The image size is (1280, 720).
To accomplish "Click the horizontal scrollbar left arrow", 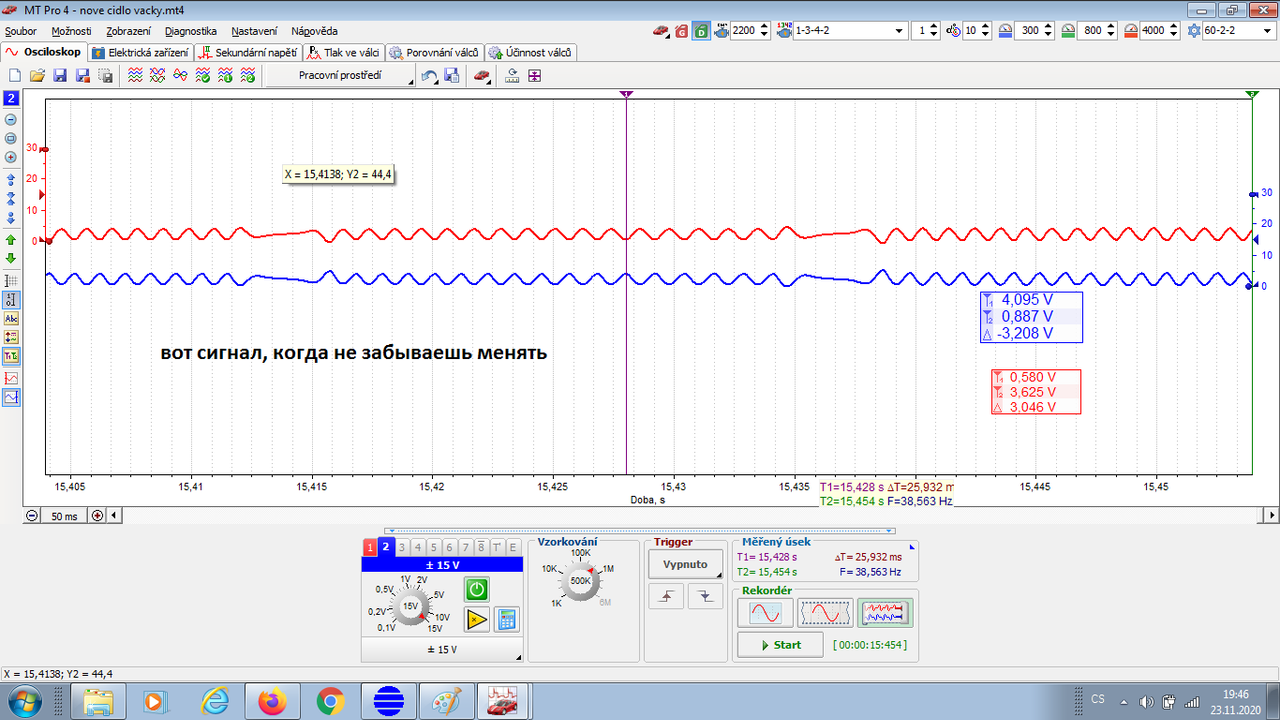I will click(x=114, y=516).
